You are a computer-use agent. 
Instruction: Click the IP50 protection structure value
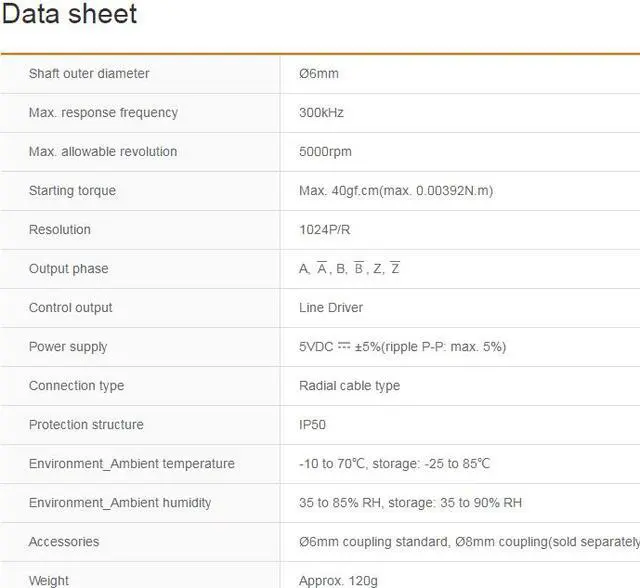point(313,424)
